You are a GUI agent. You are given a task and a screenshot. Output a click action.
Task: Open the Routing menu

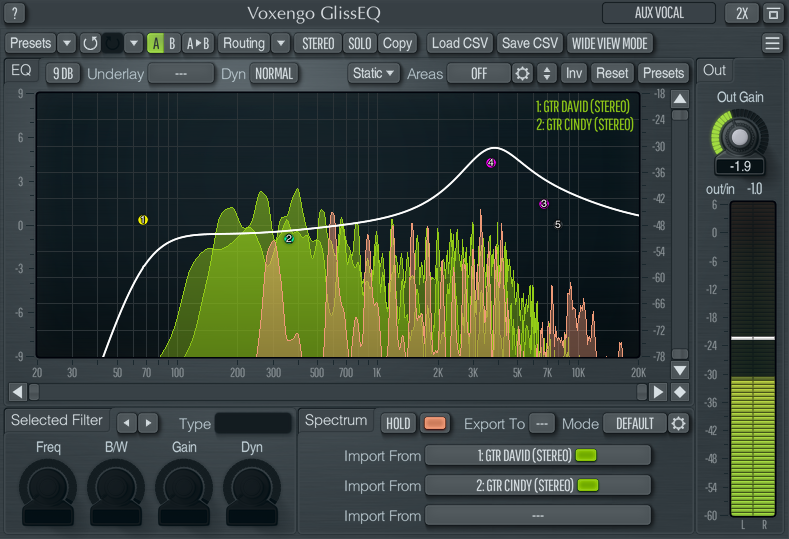point(244,43)
